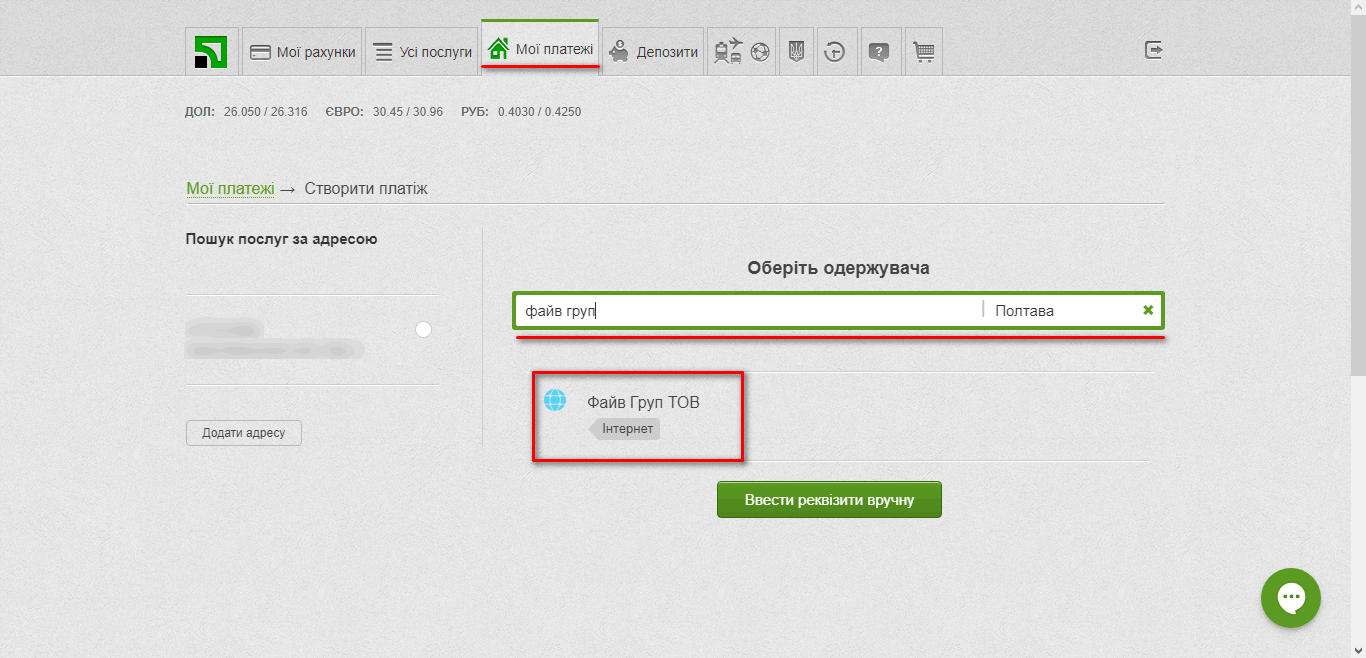Open the payment history clock icon
This screenshot has width=1366, height=658.
pos(834,51)
